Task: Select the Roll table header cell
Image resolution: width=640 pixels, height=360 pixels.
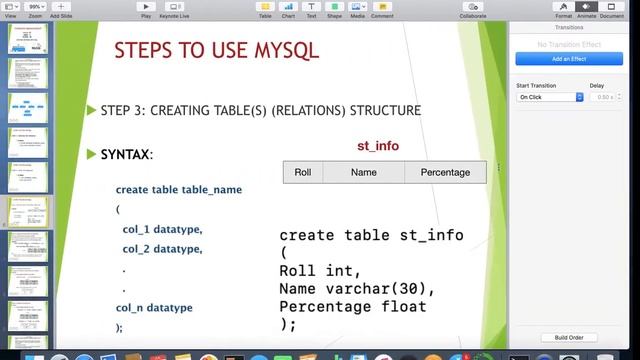Action: tap(303, 172)
